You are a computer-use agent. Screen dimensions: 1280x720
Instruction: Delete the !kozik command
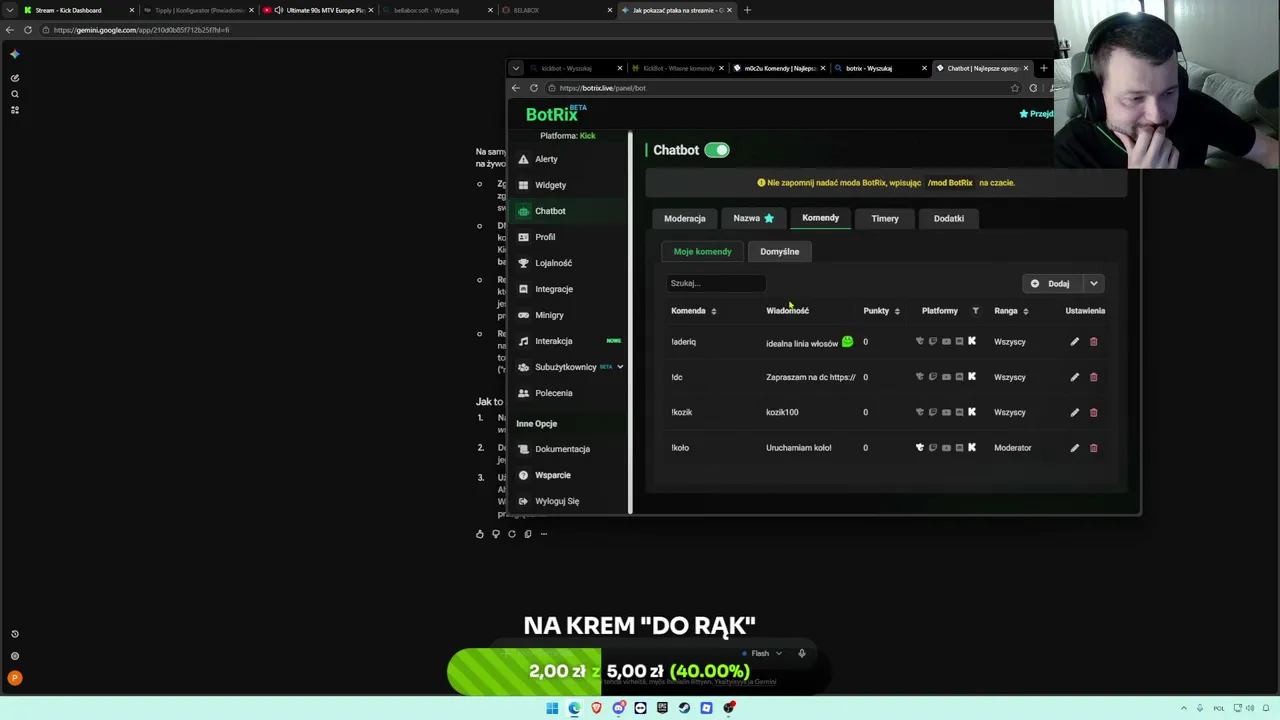1094,412
